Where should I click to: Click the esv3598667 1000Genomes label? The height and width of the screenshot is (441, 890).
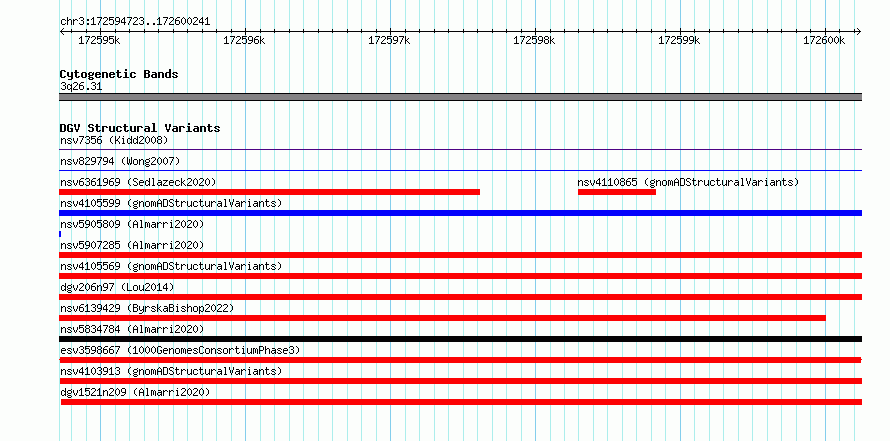tap(180, 350)
